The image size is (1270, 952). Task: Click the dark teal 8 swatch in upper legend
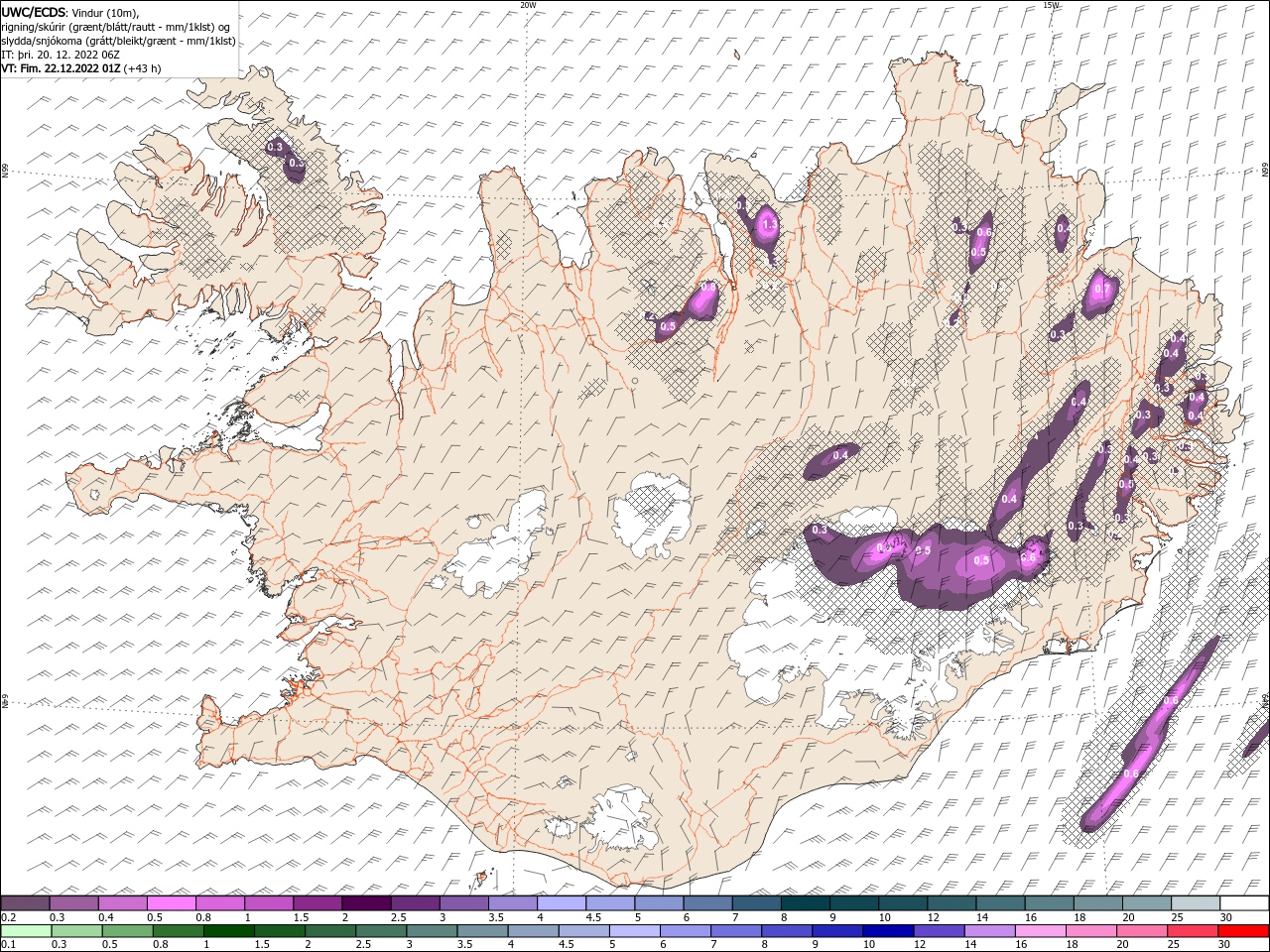point(806,902)
